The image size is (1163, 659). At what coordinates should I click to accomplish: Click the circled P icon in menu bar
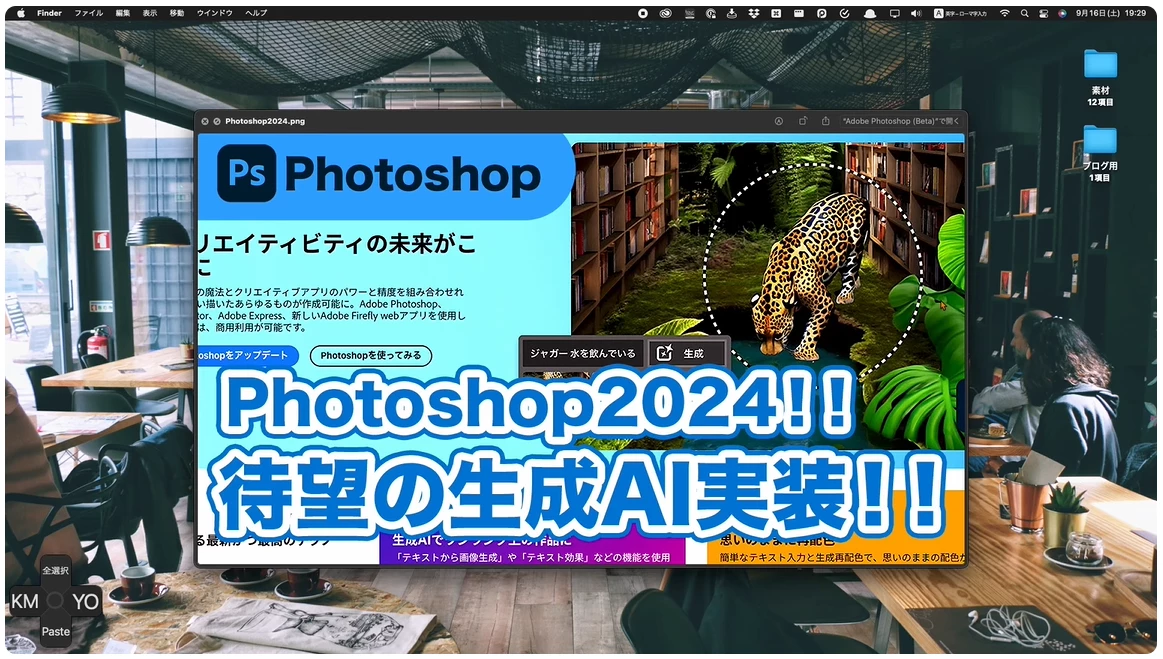point(822,13)
